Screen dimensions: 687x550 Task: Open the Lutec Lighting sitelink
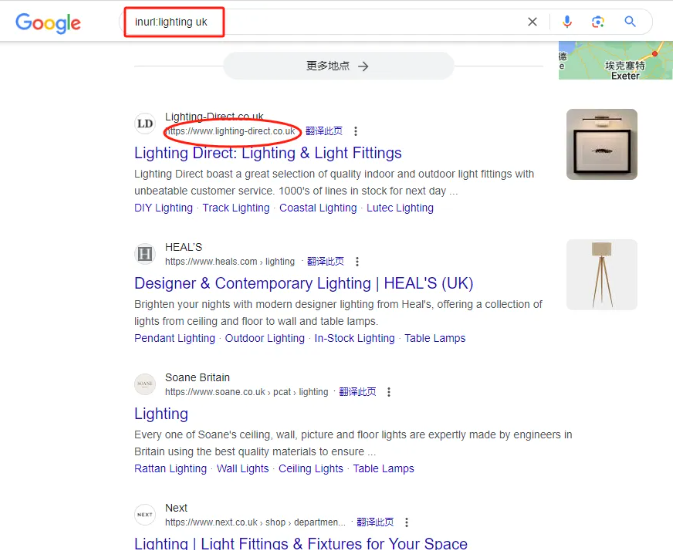[x=400, y=208]
